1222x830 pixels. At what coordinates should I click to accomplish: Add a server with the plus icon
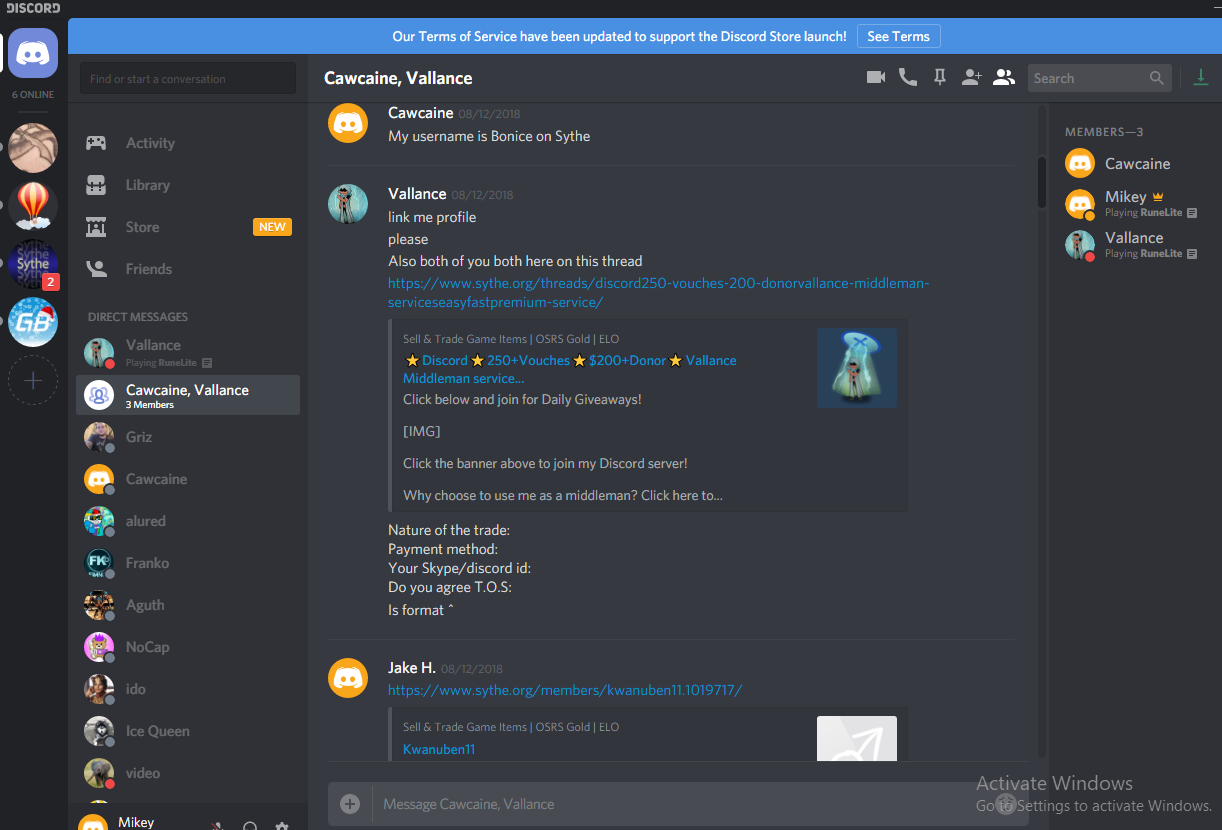(x=33, y=380)
